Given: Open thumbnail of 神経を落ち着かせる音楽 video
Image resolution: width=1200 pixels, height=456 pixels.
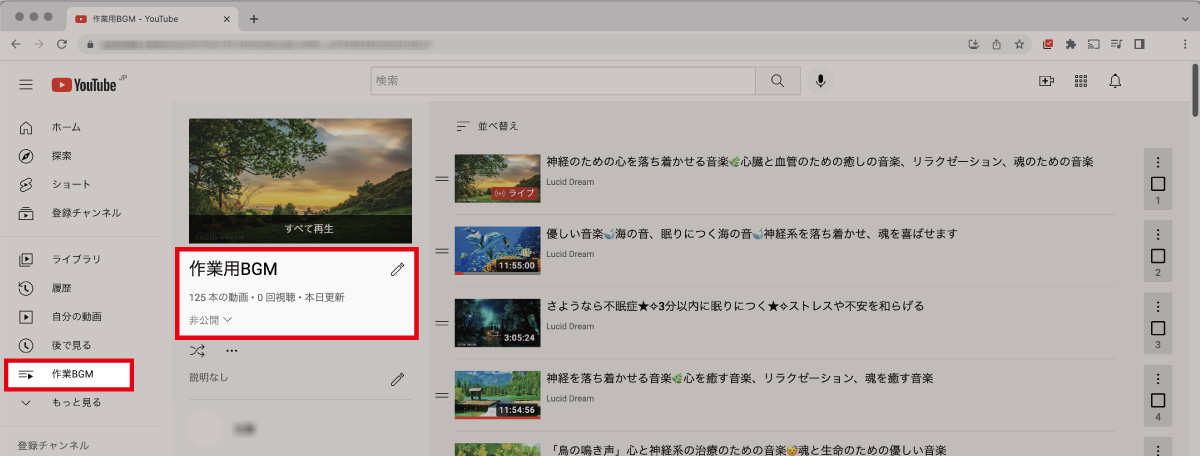Looking at the screenshot, I should click(x=498, y=395).
